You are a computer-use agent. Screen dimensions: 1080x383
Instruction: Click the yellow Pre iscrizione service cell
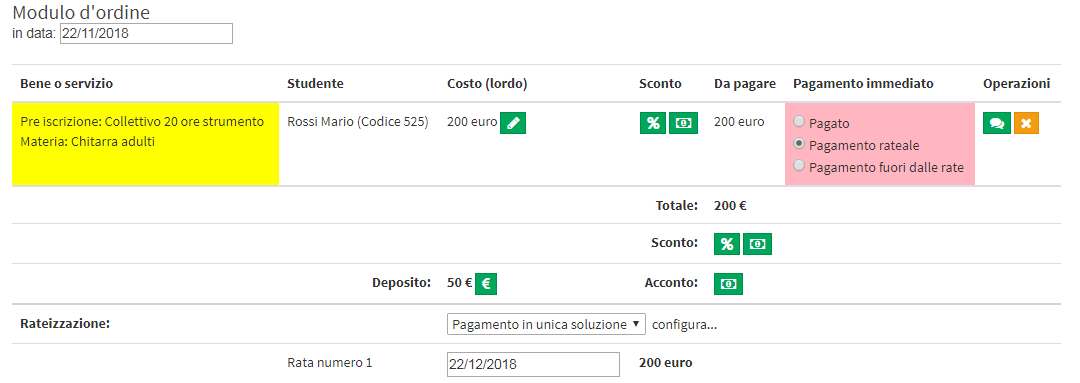click(x=145, y=143)
